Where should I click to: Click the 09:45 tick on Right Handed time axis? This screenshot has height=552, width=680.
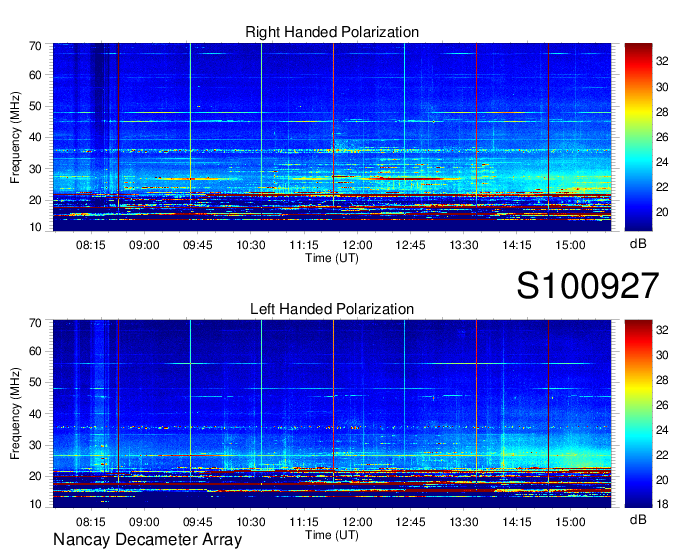pos(197,245)
